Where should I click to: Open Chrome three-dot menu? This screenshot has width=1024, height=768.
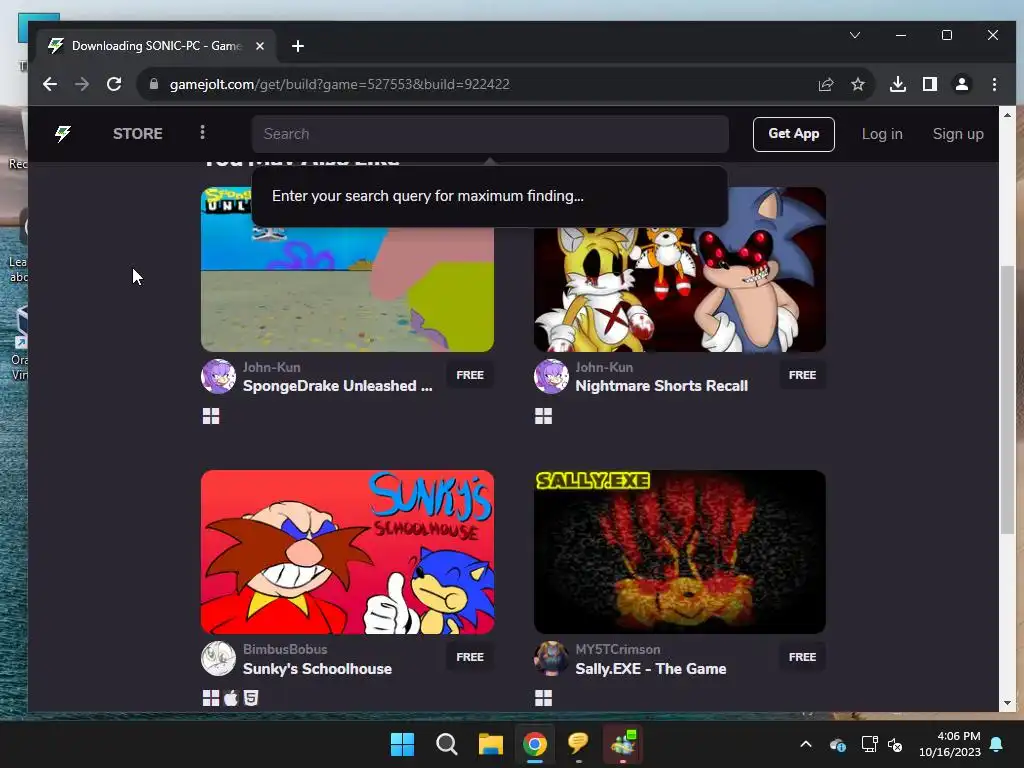(x=994, y=84)
